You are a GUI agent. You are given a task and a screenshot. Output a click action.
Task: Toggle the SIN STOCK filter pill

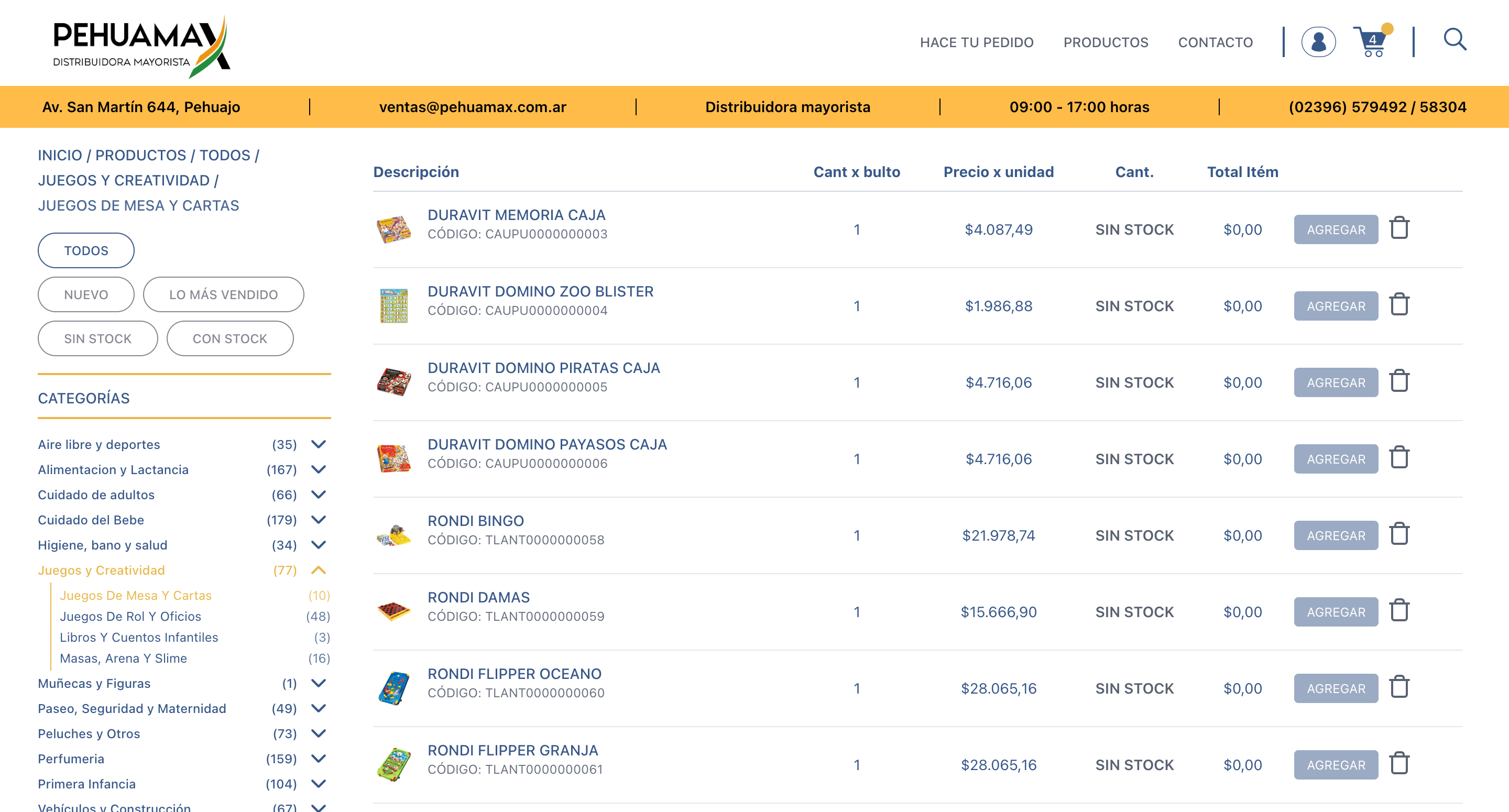pos(97,338)
